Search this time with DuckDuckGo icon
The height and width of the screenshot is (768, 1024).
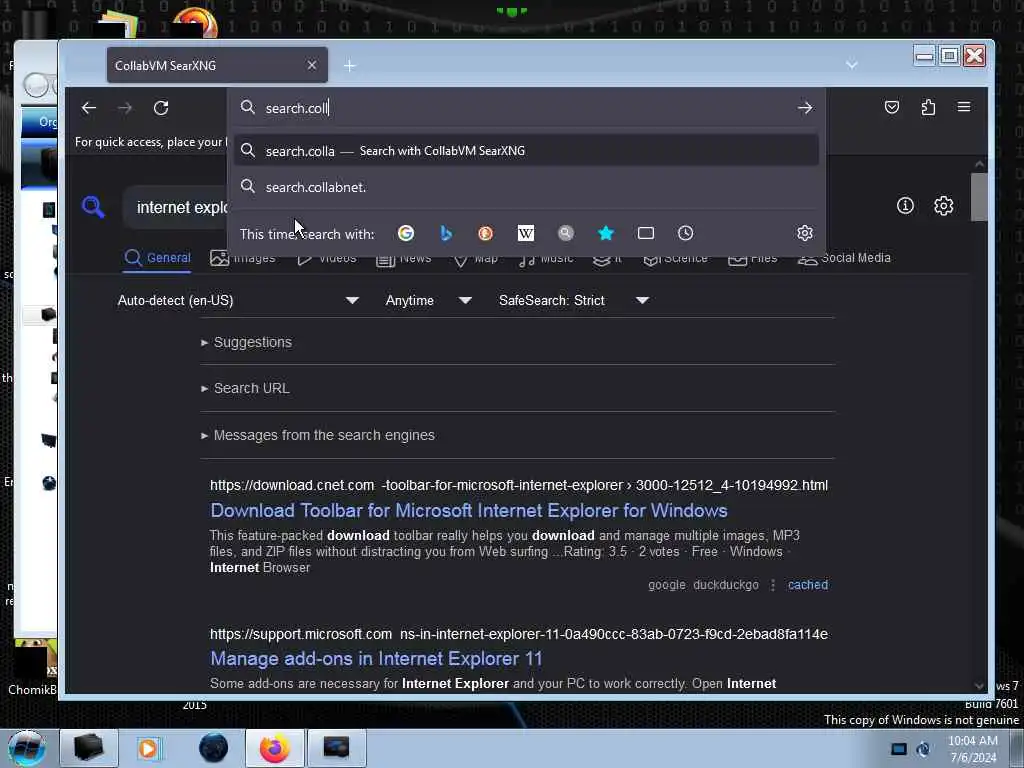point(485,233)
